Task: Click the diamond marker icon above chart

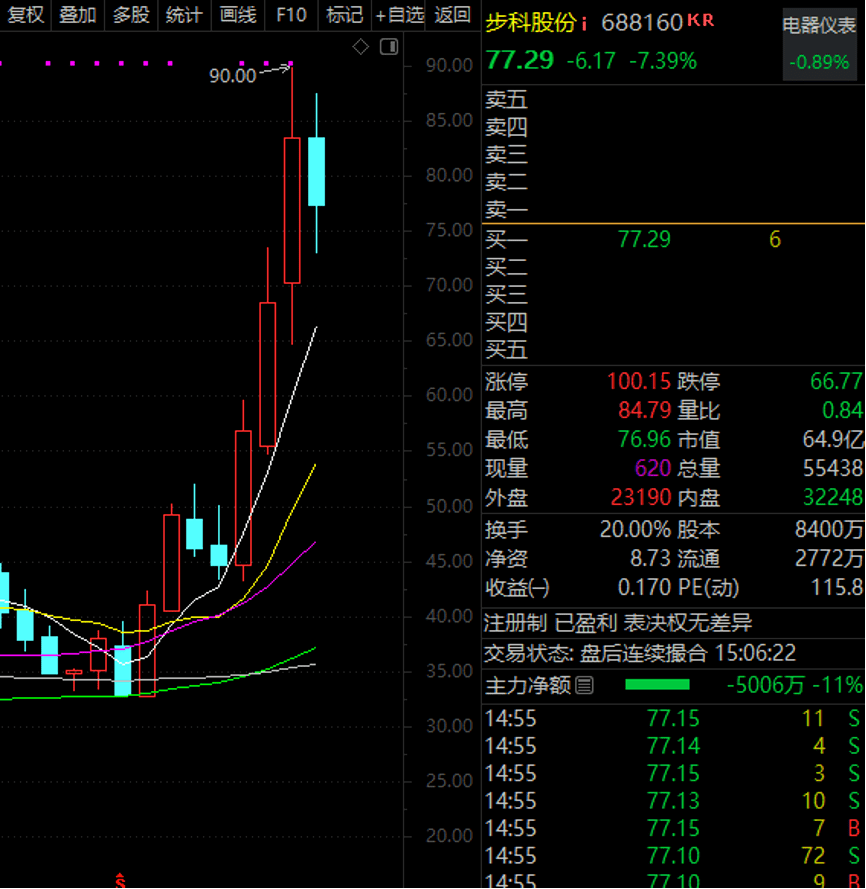Action: point(361,46)
